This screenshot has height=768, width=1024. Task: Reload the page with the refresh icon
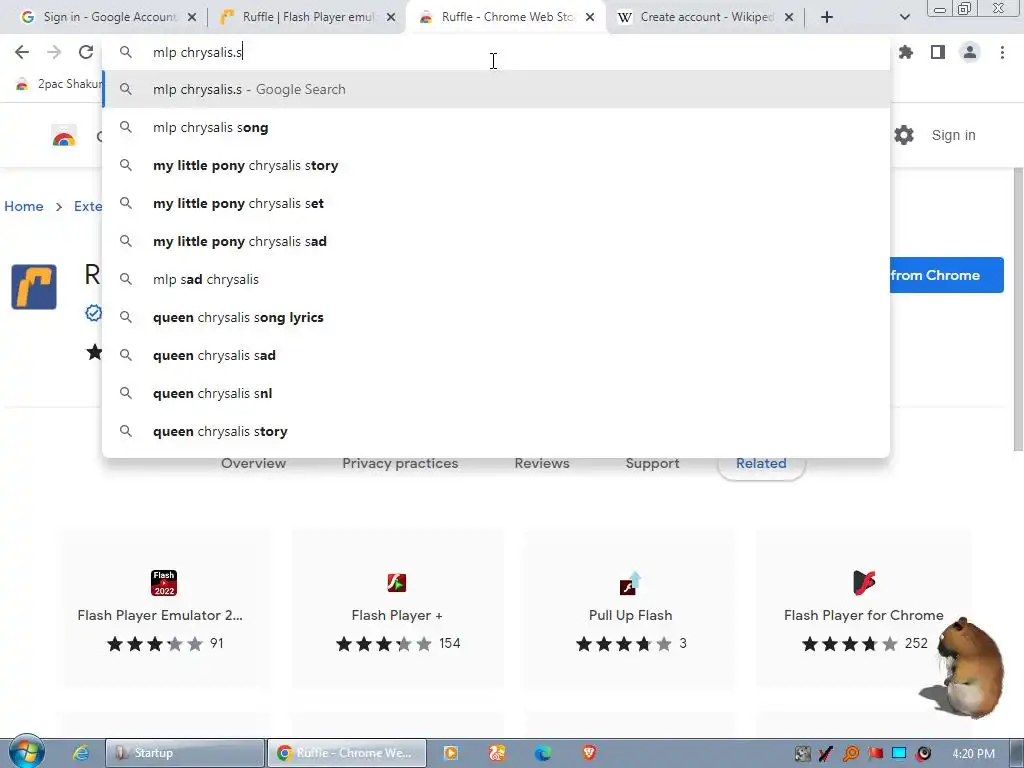click(x=86, y=52)
